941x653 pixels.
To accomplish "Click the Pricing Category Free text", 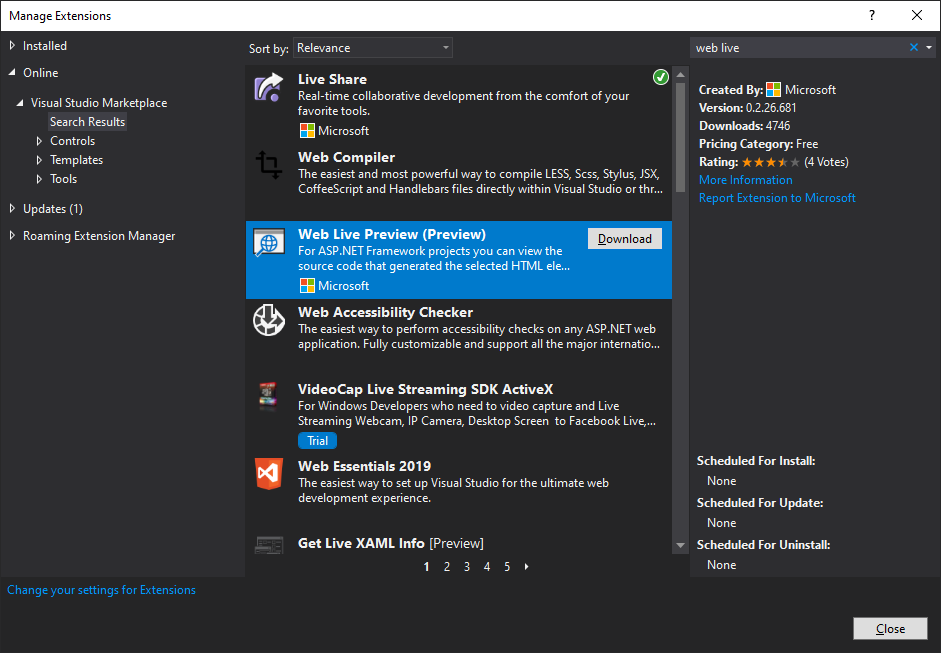I will 759,144.
